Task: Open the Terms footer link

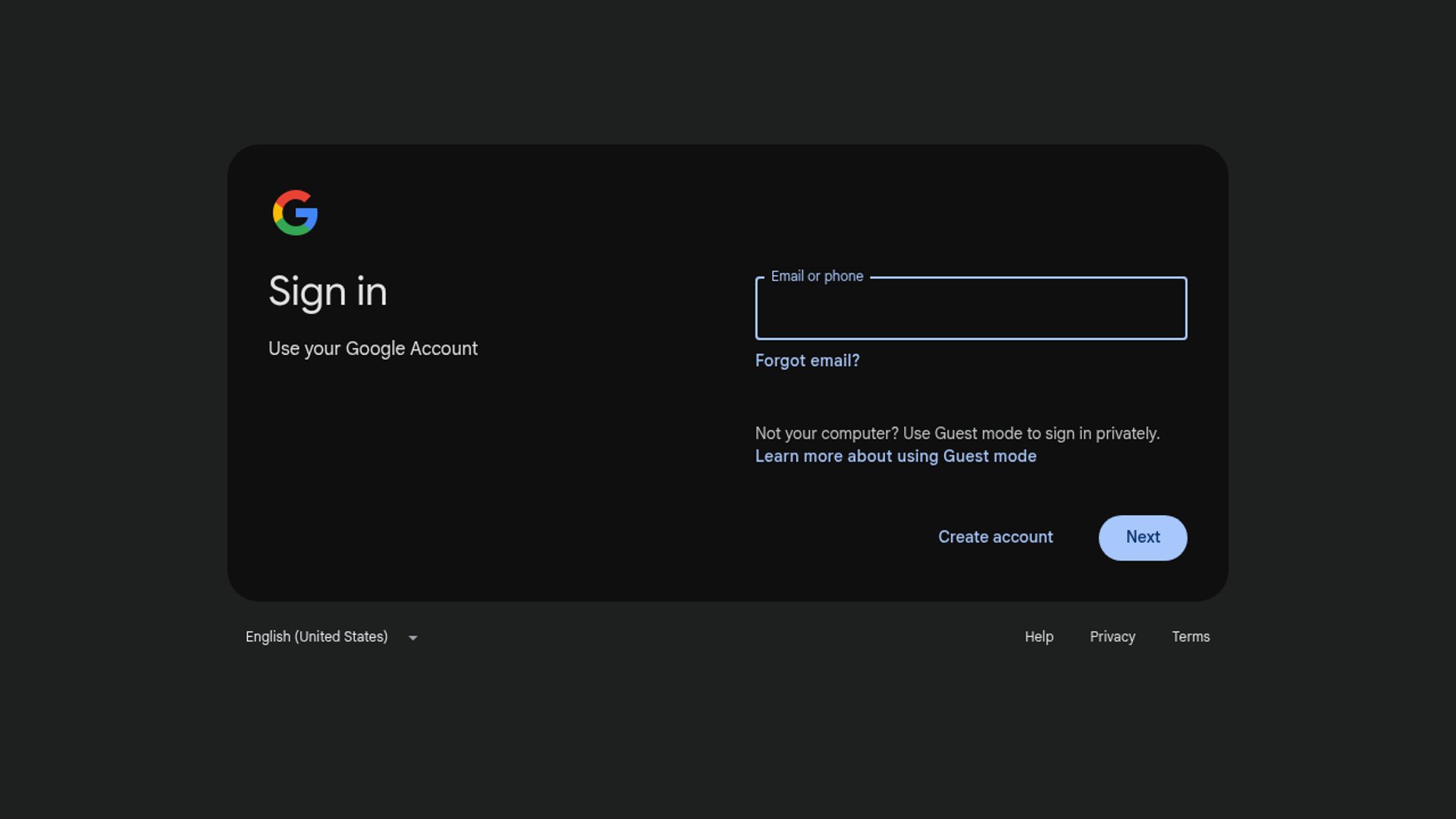Action: pos(1191,637)
